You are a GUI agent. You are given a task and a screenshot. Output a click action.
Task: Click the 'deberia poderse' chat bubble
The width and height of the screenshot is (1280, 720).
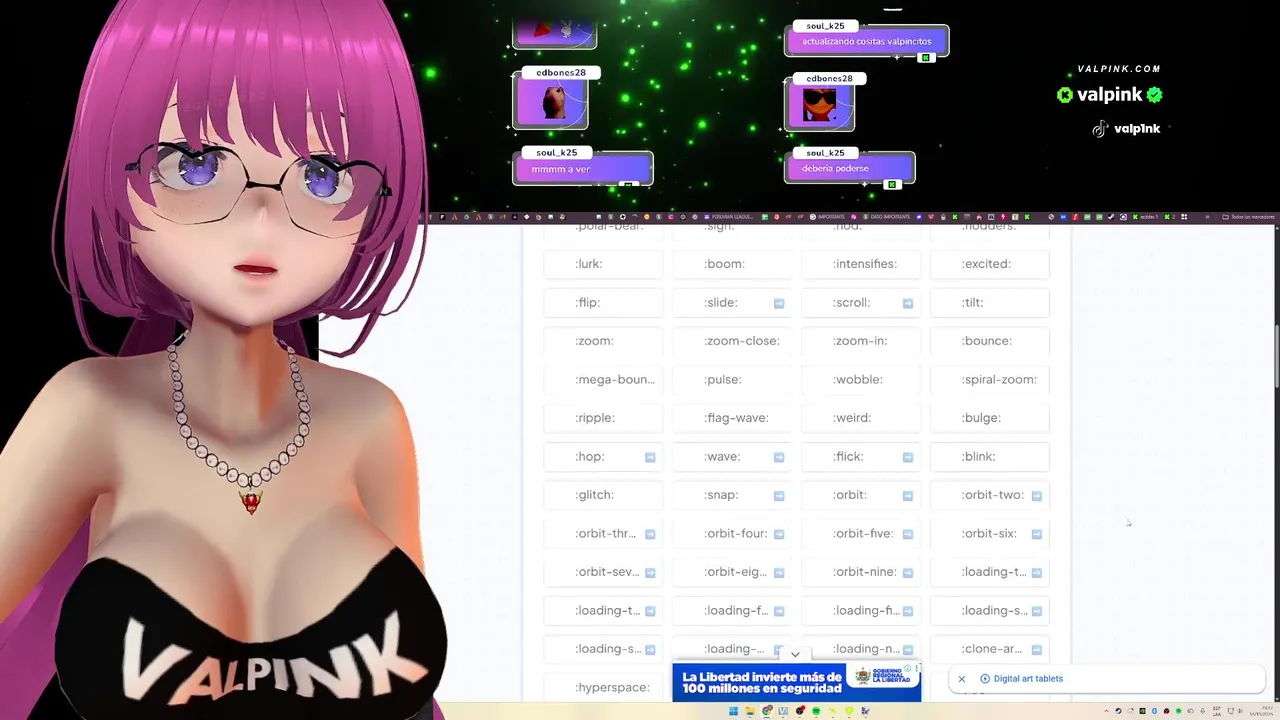pos(850,168)
